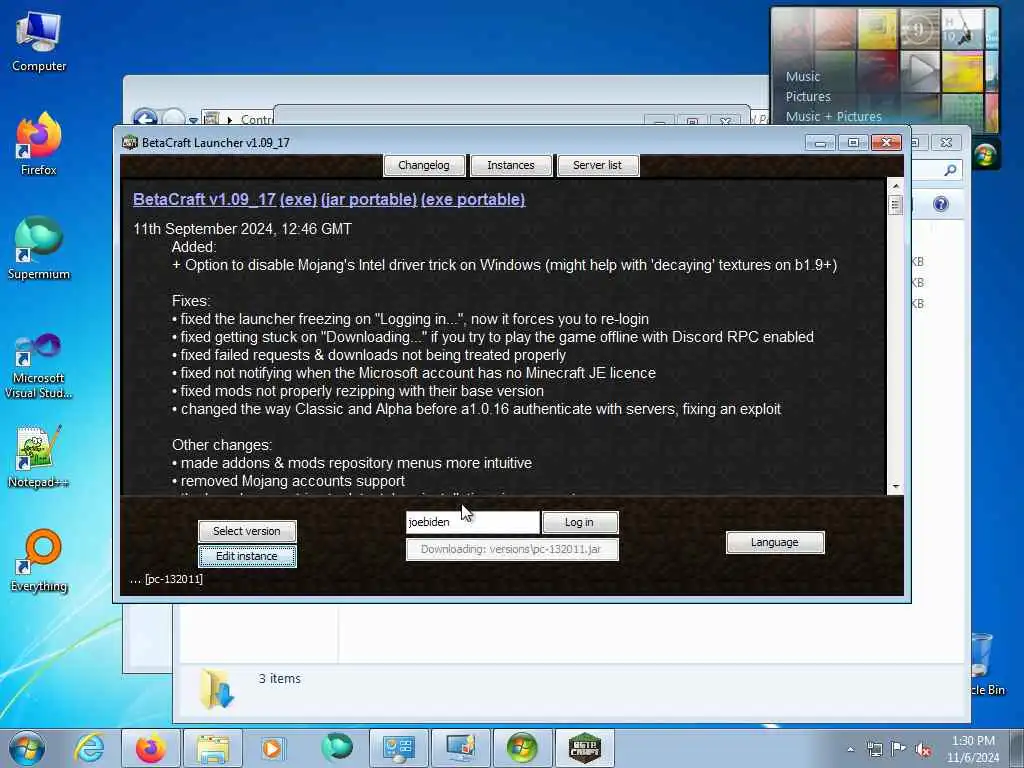Click the Windows-logo green orb taskbar icon
This screenshot has width=1024, height=768.
(522, 748)
